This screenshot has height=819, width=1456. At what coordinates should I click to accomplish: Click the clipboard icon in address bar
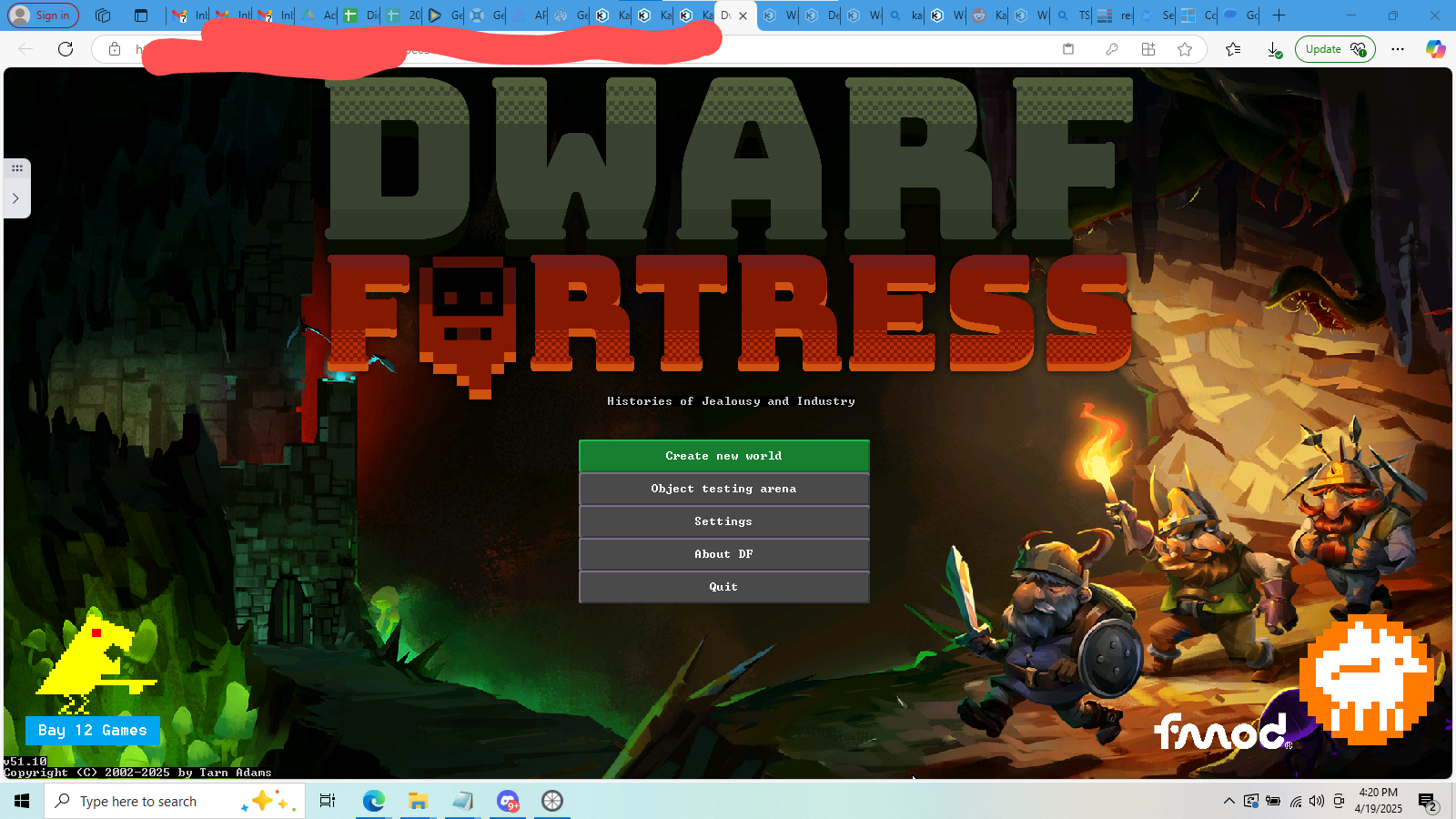(x=1068, y=49)
